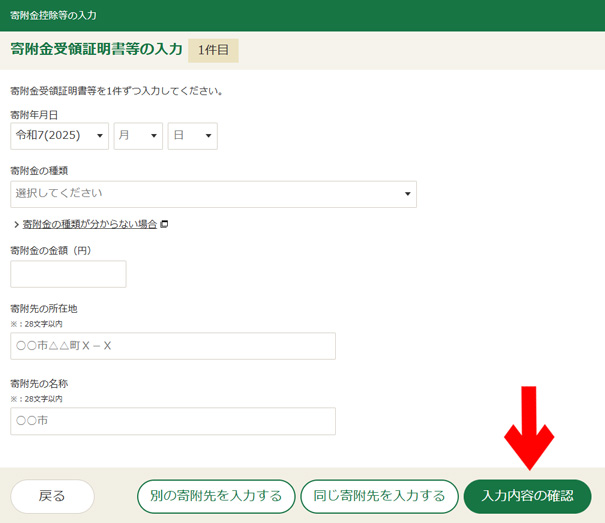Image resolution: width=605 pixels, height=523 pixels.
Task: Expand the 月 month dropdown
Action: click(x=138, y=136)
